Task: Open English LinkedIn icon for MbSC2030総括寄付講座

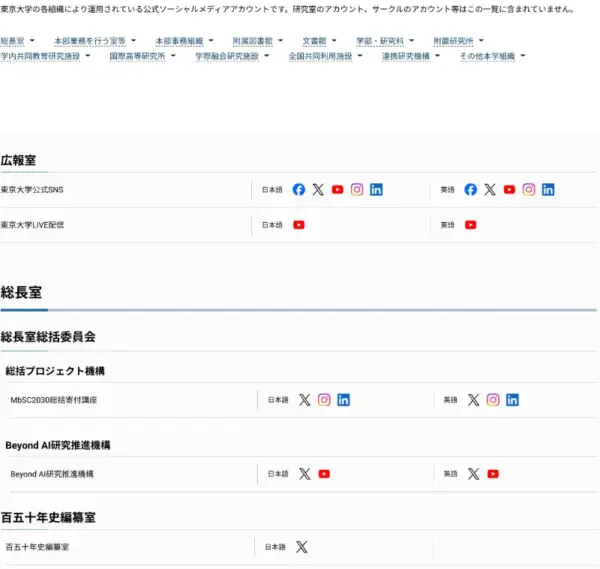Action: click(x=512, y=400)
